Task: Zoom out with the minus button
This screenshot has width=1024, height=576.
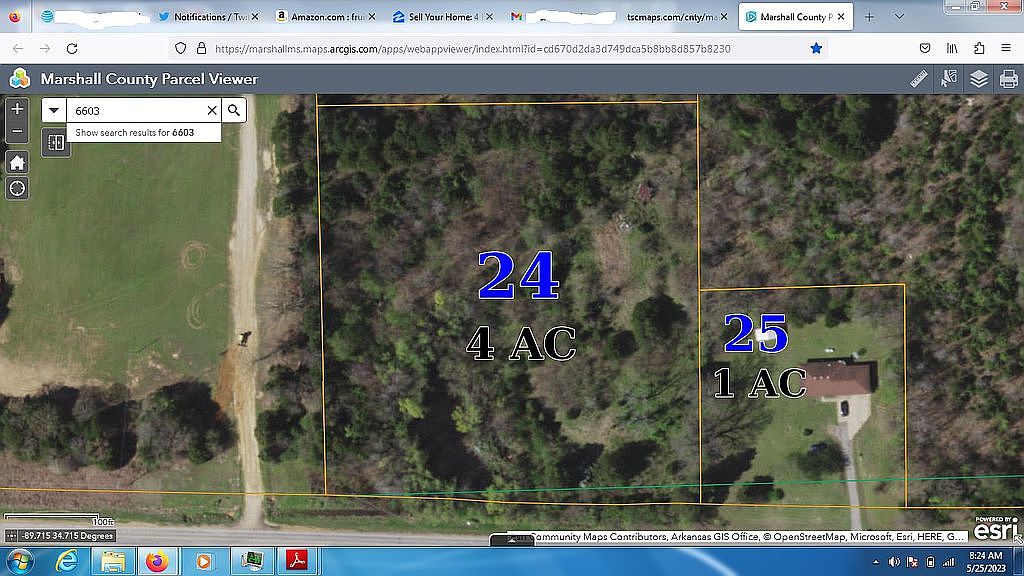Action: 16,131
